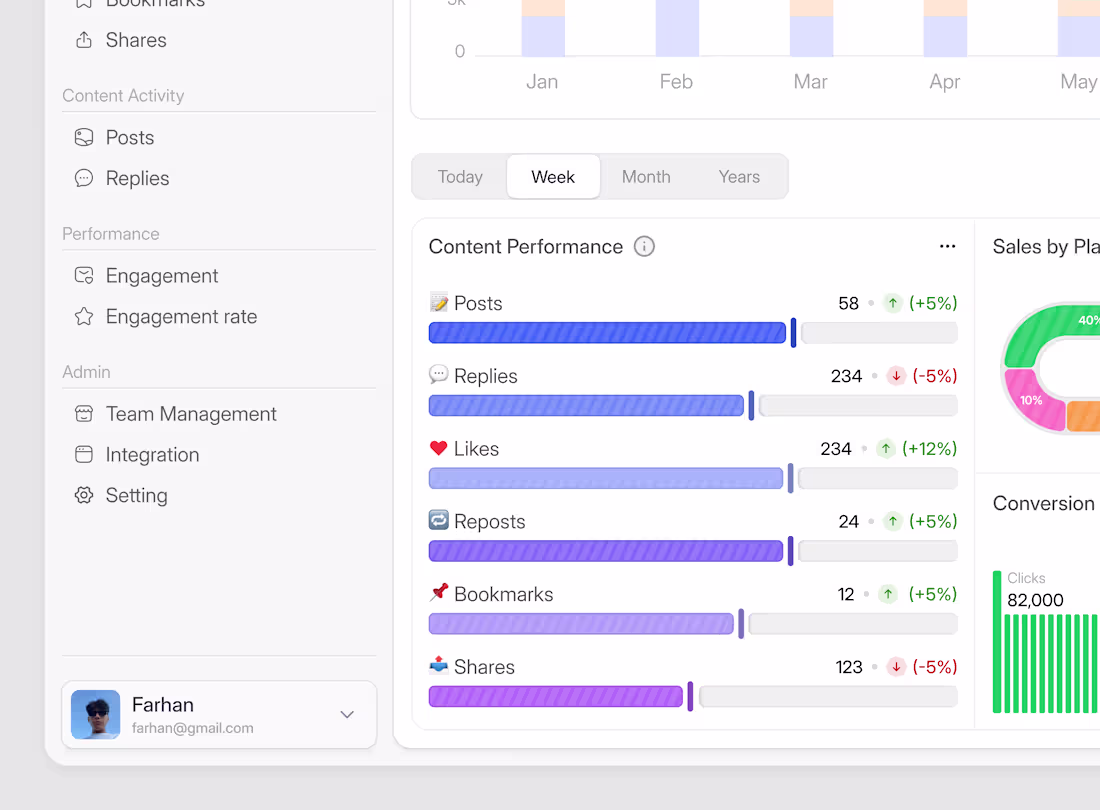Click the Integration card icon in Admin section
This screenshot has width=1100, height=810.
(x=83, y=454)
